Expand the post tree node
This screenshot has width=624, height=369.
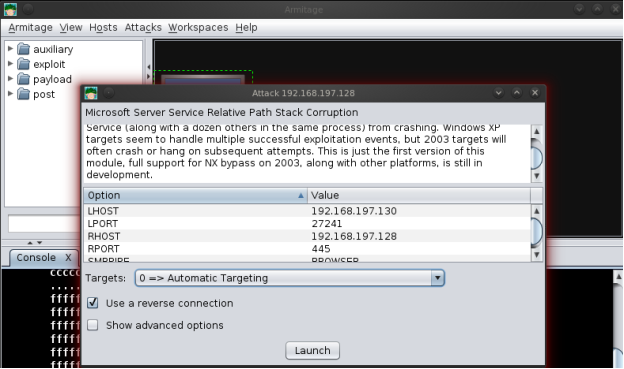(x=10, y=94)
